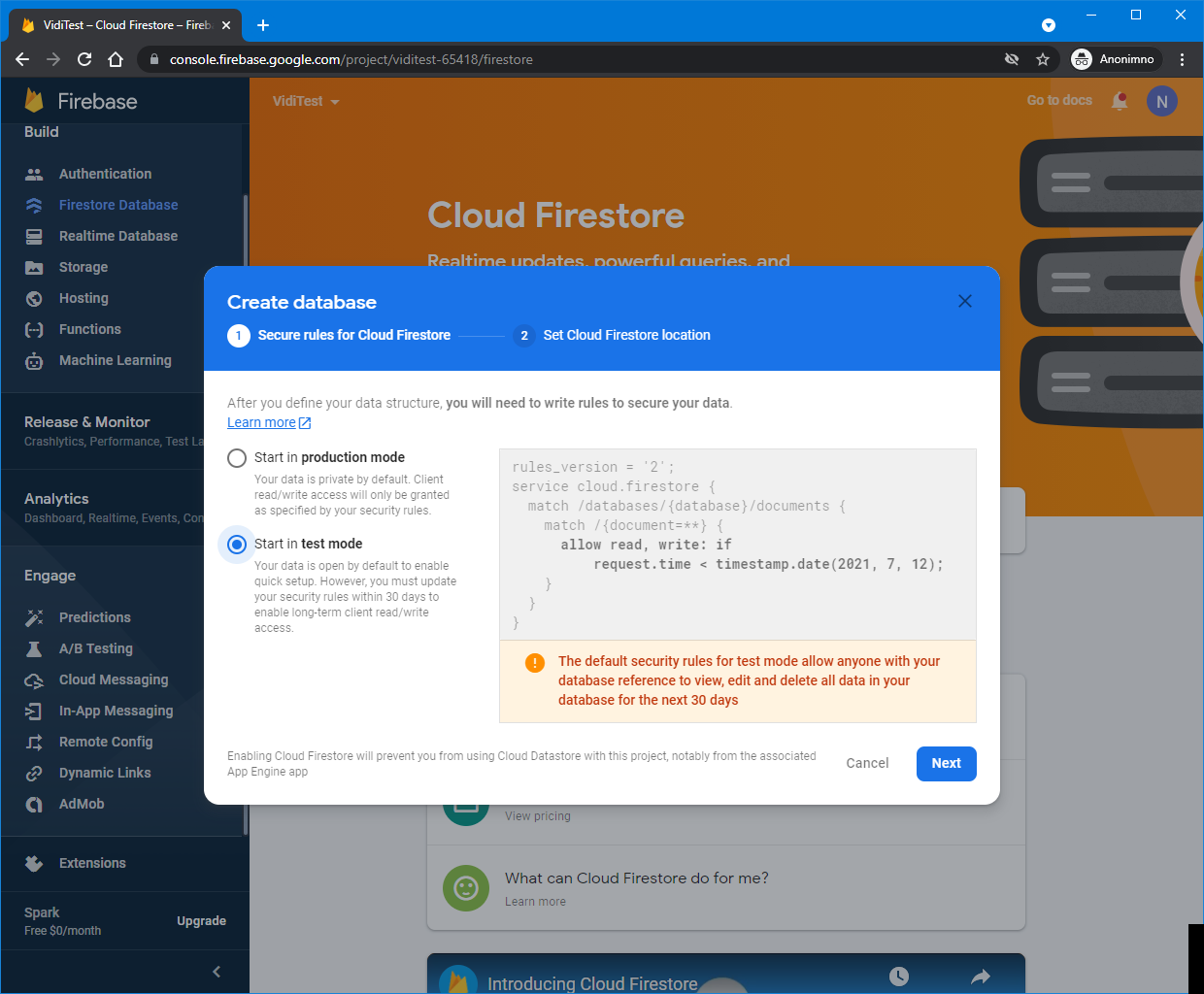Open View pricing link

point(538,816)
